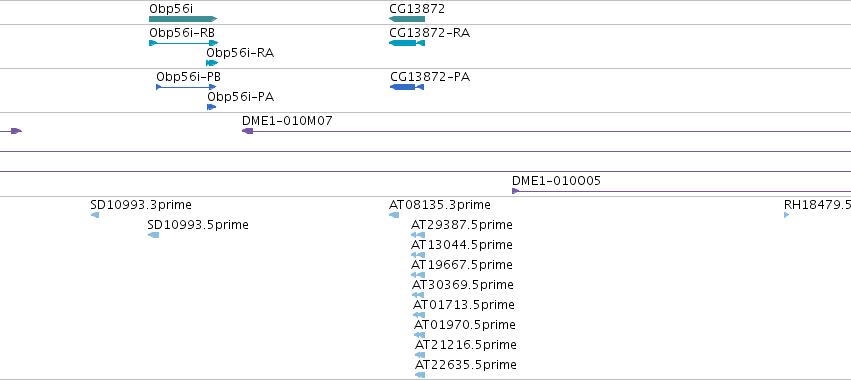Select the Obp56i-RB transcript glyph
The image size is (851, 380).
[x=183, y=43]
